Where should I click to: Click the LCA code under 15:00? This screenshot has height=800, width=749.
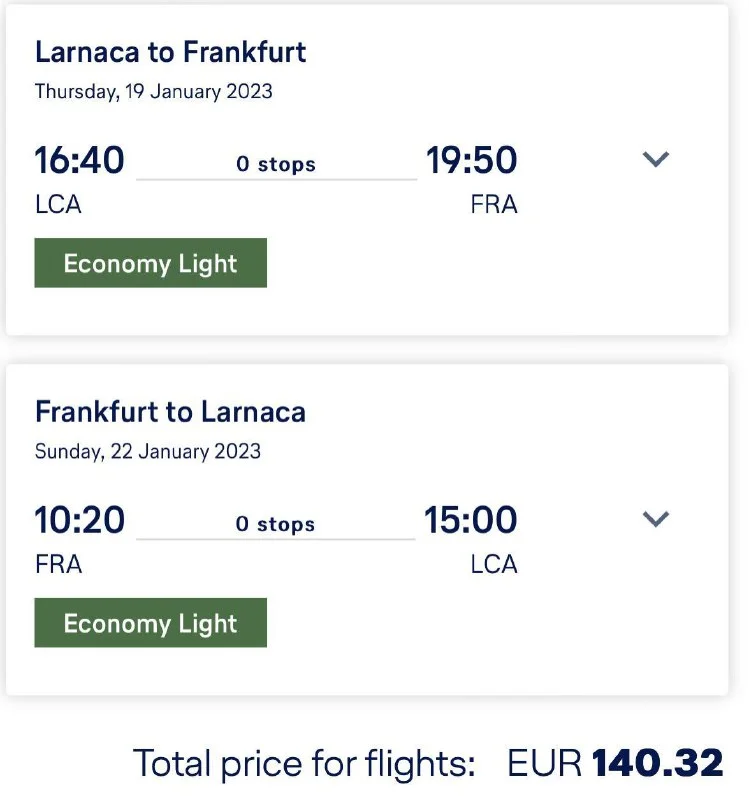click(x=494, y=564)
